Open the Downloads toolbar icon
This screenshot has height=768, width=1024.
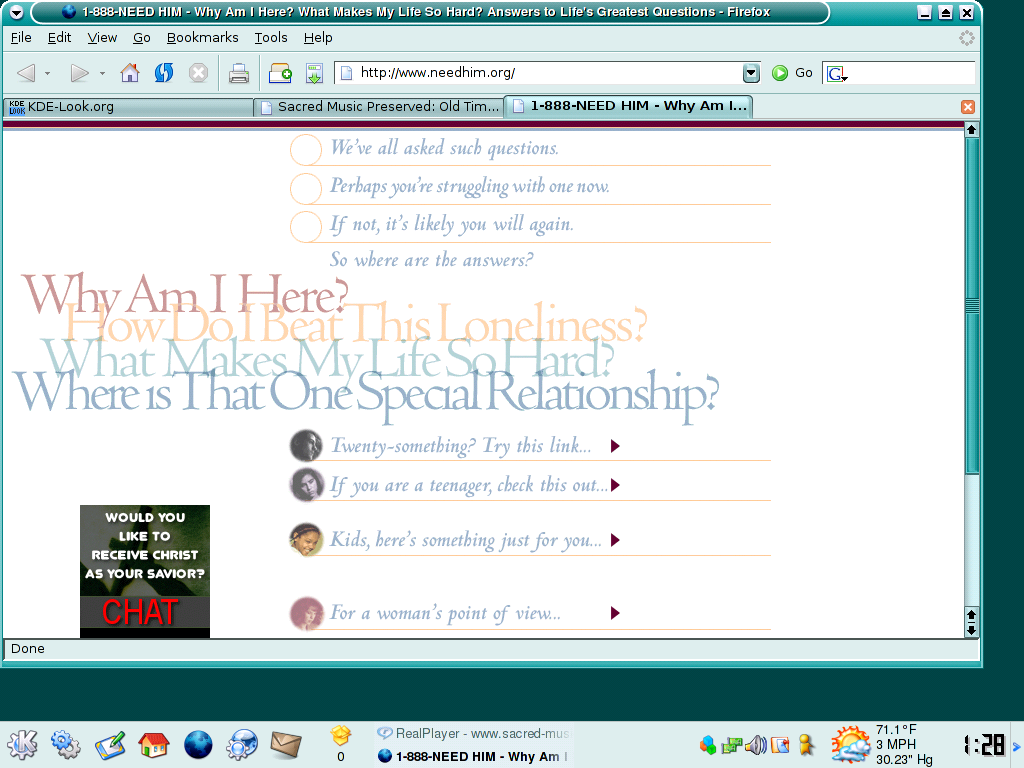314,73
